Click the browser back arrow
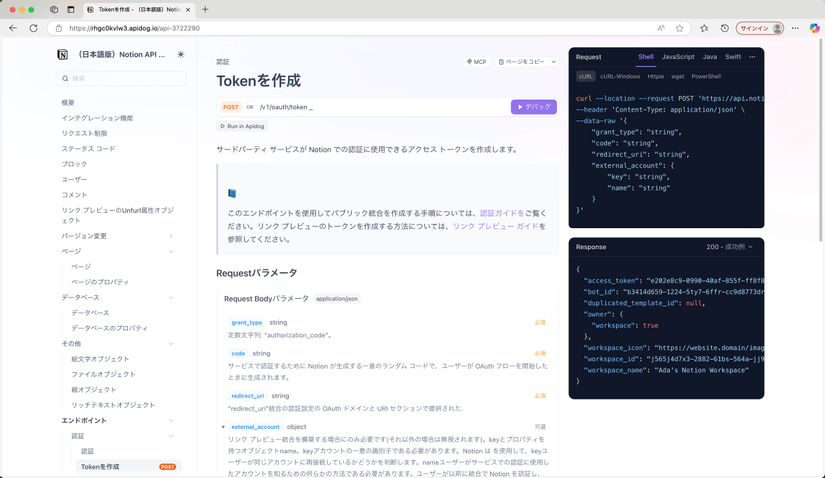 click(x=13, y=28)
